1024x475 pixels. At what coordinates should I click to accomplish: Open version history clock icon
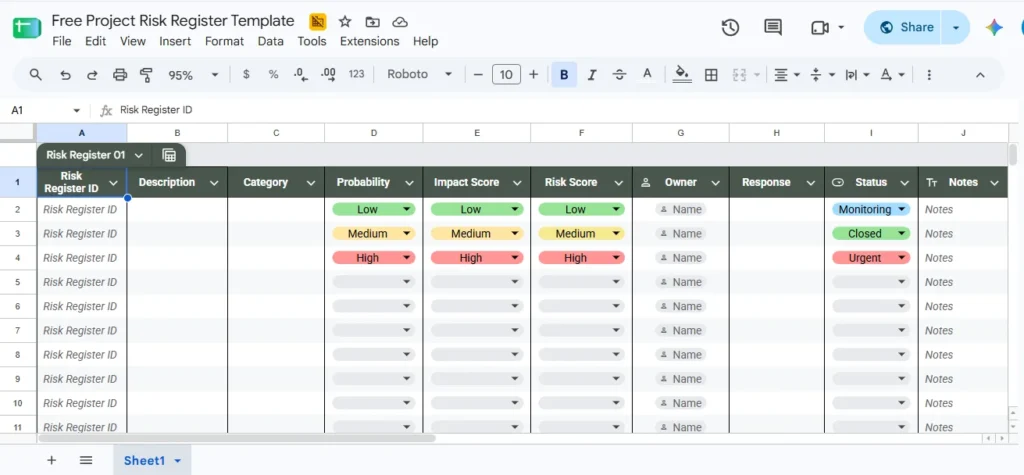tap(730, 27)
